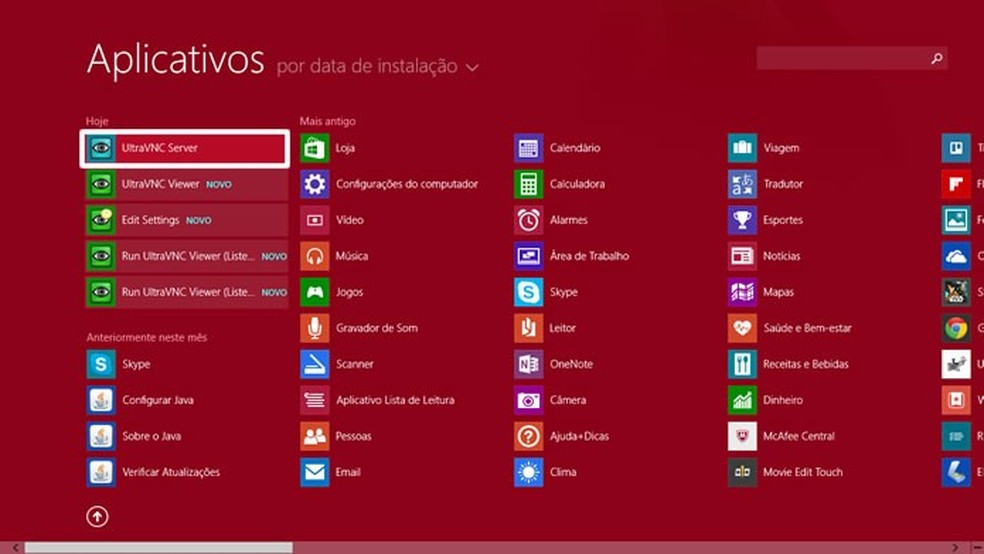This screenshot has width=984, height=554.
Task: Launch OneNote
Action: coord(554,365)
